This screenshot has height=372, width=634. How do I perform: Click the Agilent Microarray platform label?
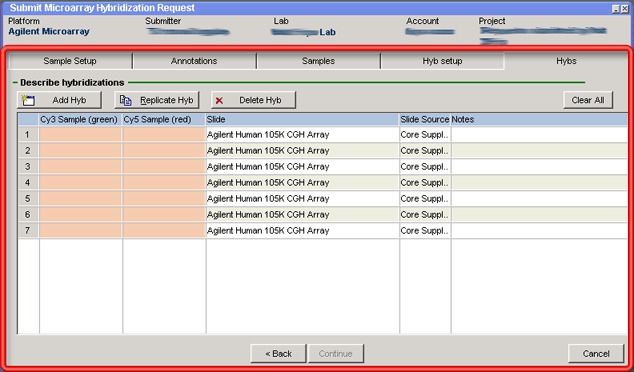[x=49, y=32]
